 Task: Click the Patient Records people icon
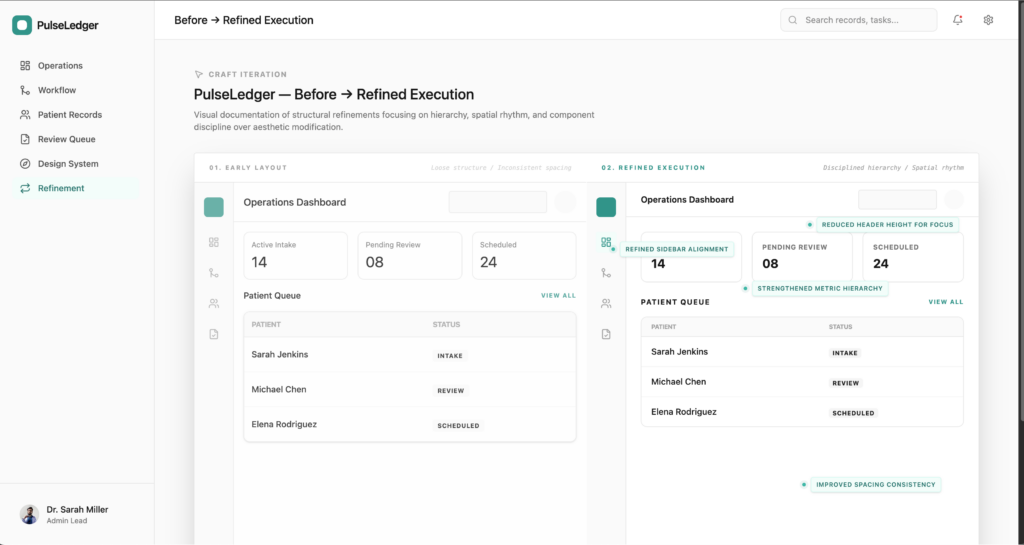tap(25, 114)
